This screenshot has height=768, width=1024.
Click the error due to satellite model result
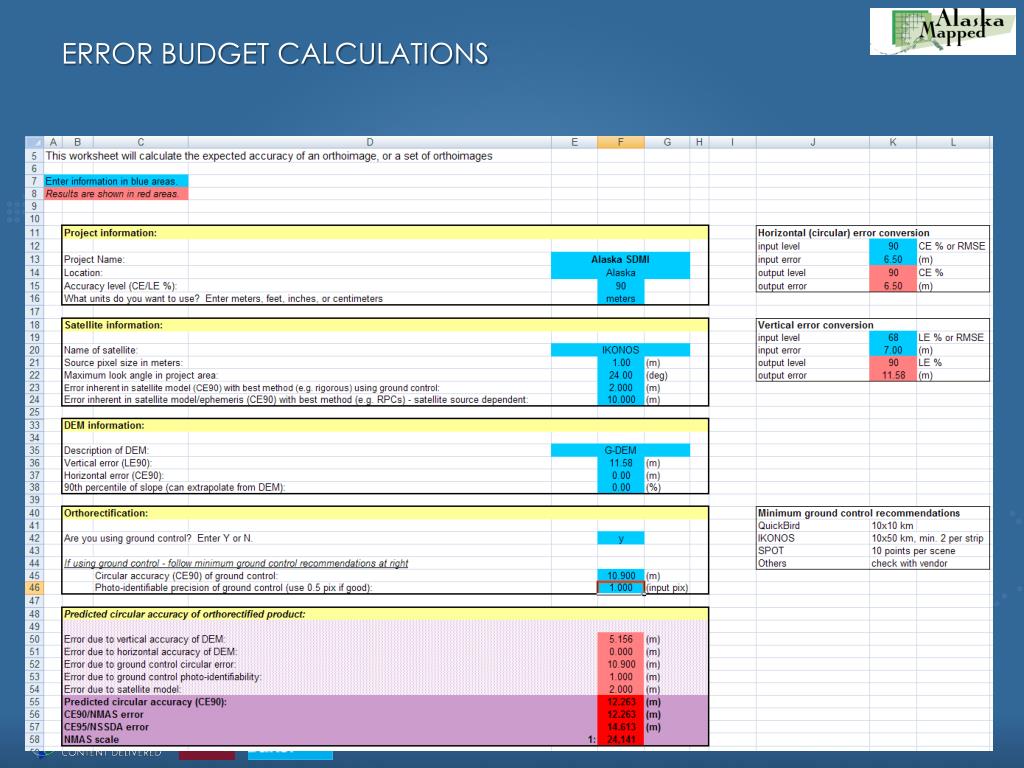[620, 689]
